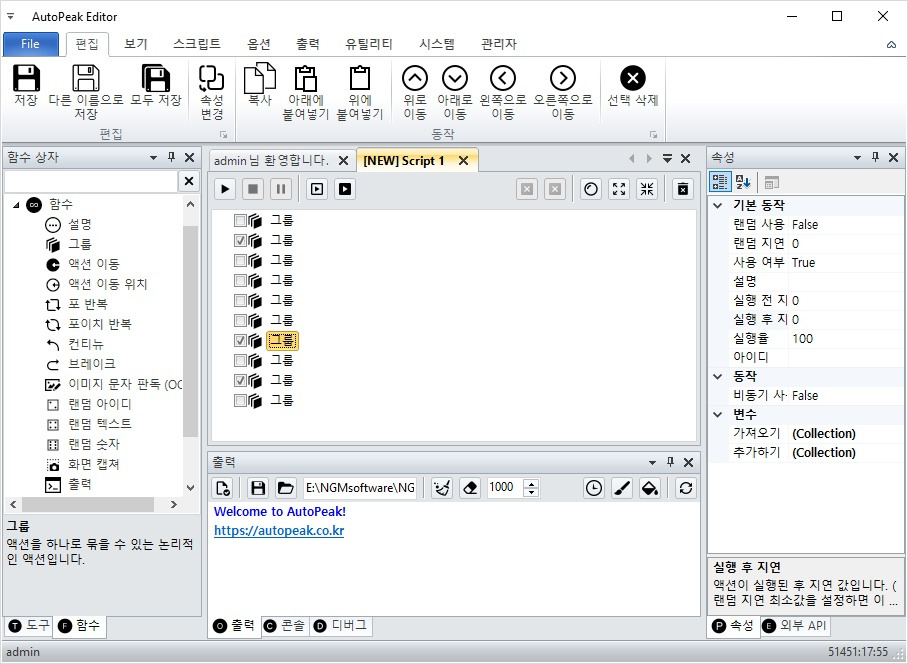Switch to the 스크립트 ribbon tab

coord(197,44)
